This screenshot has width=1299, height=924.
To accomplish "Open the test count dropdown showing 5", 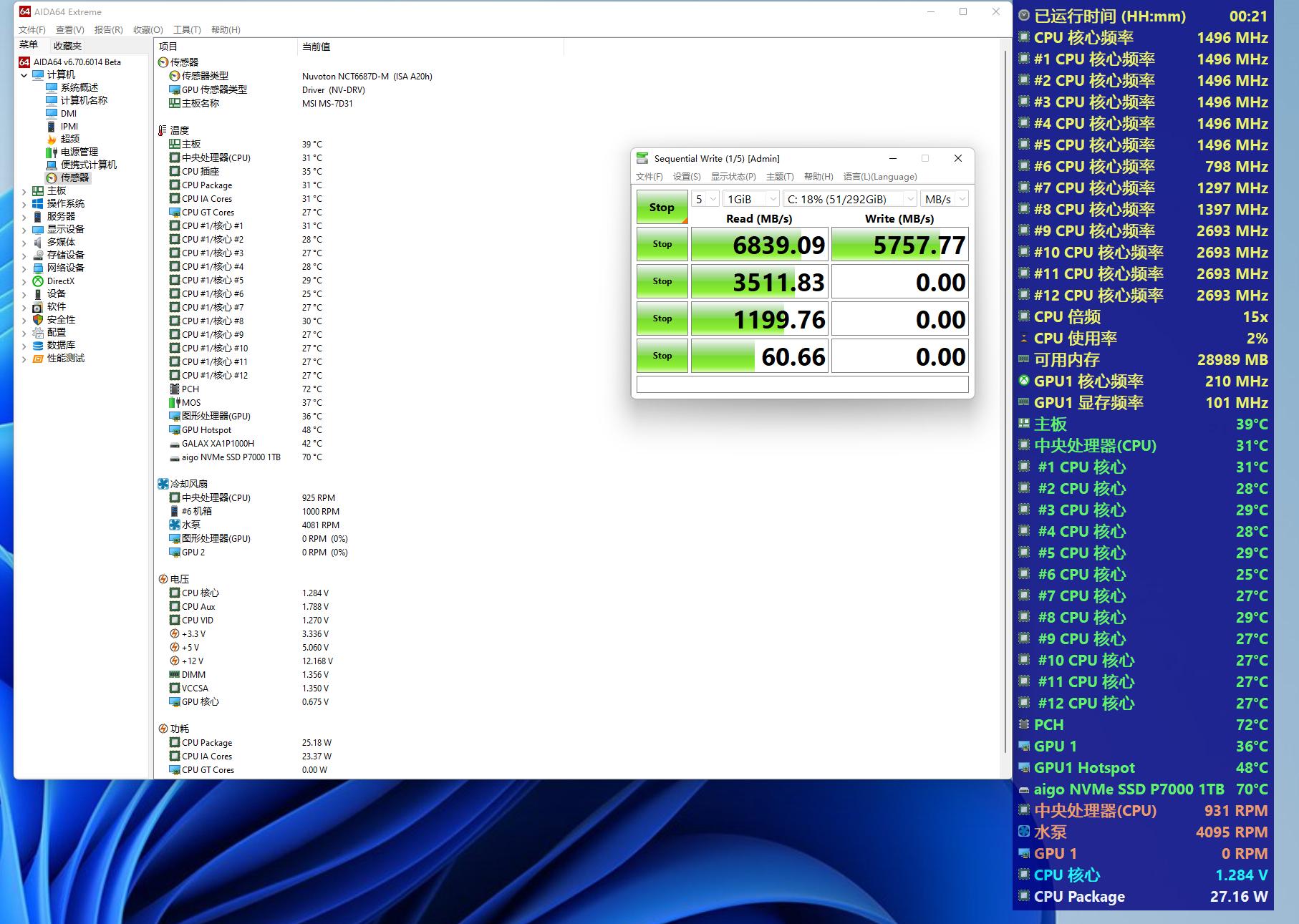I will coord(705,199).
